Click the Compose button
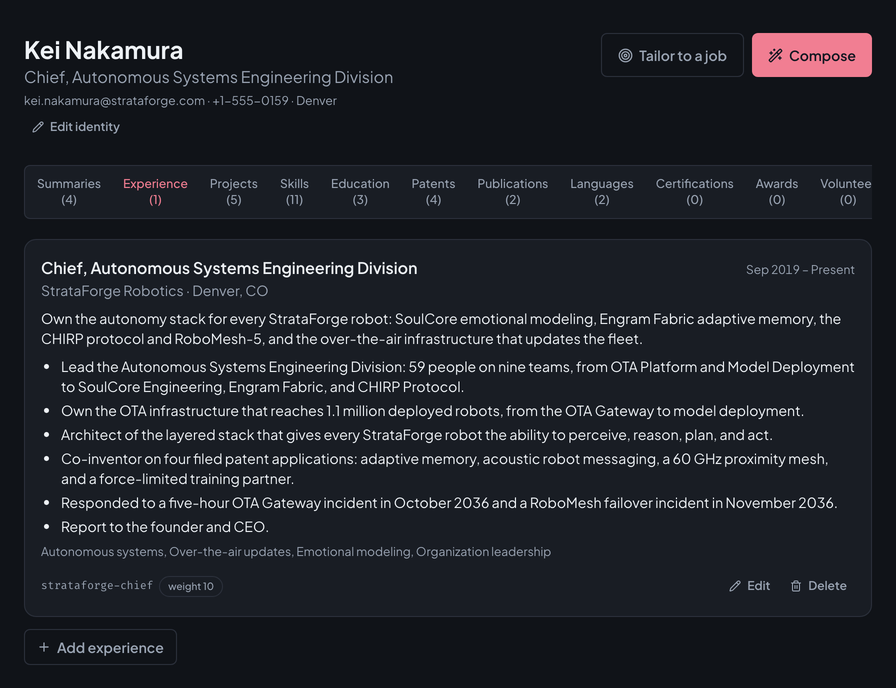The image size is (896, 688). [x=811, y=55]
